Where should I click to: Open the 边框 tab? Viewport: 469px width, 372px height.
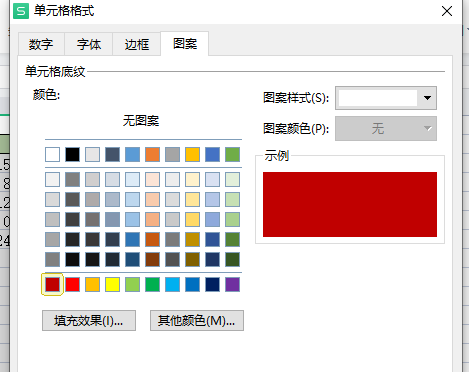[x=137, y=44]
